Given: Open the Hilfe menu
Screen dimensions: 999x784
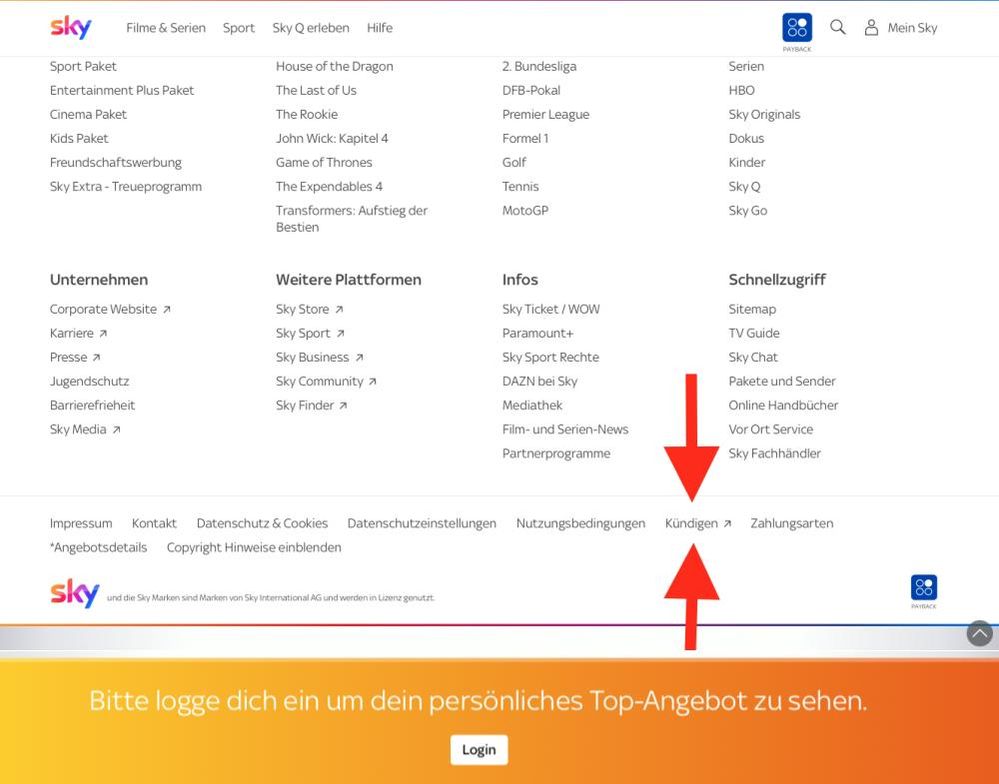Looking at the screenshot, I should [380, 28].
